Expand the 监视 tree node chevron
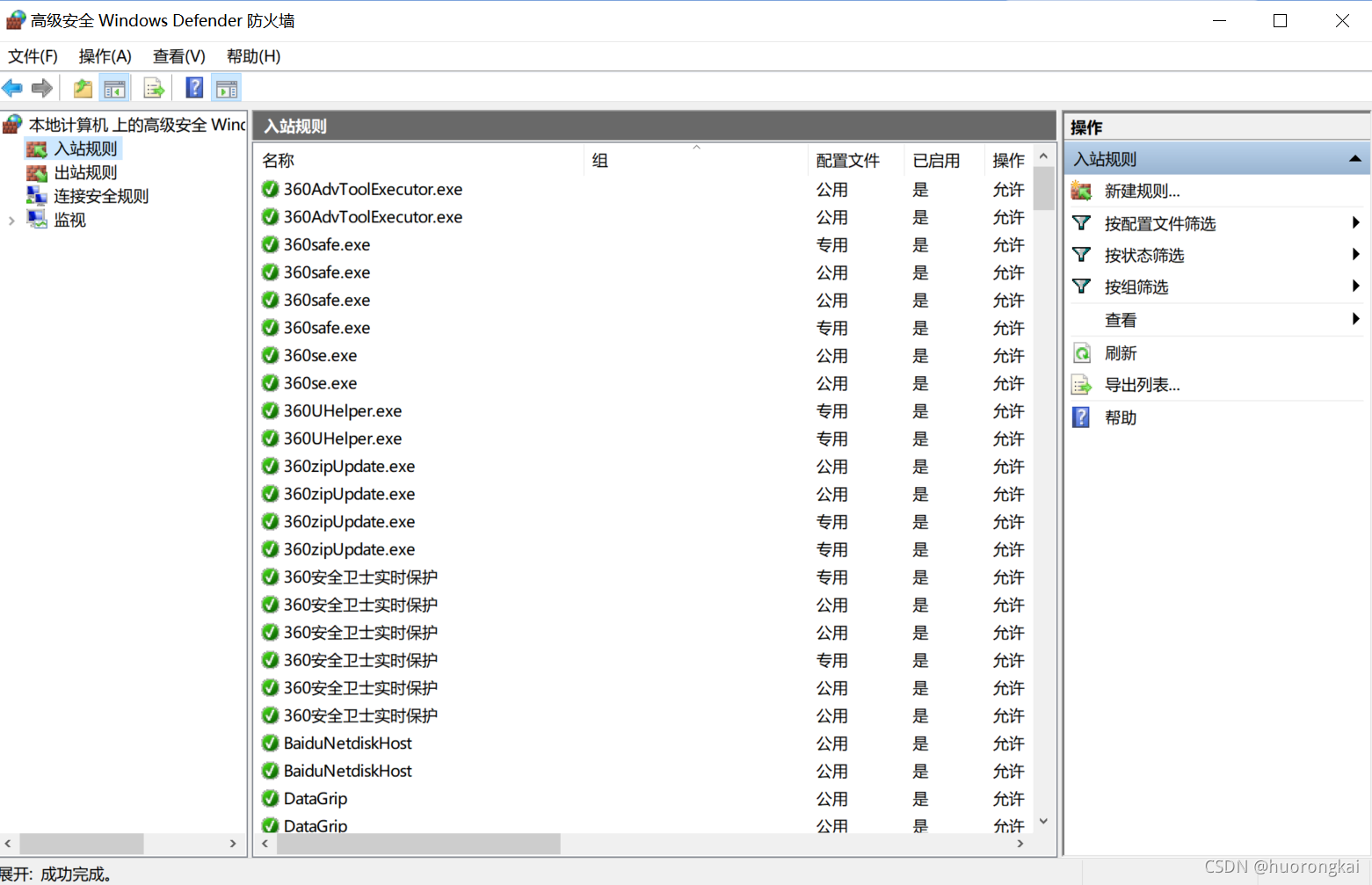The width and height of the screenshot is (1372, 885). pos(11,221)
